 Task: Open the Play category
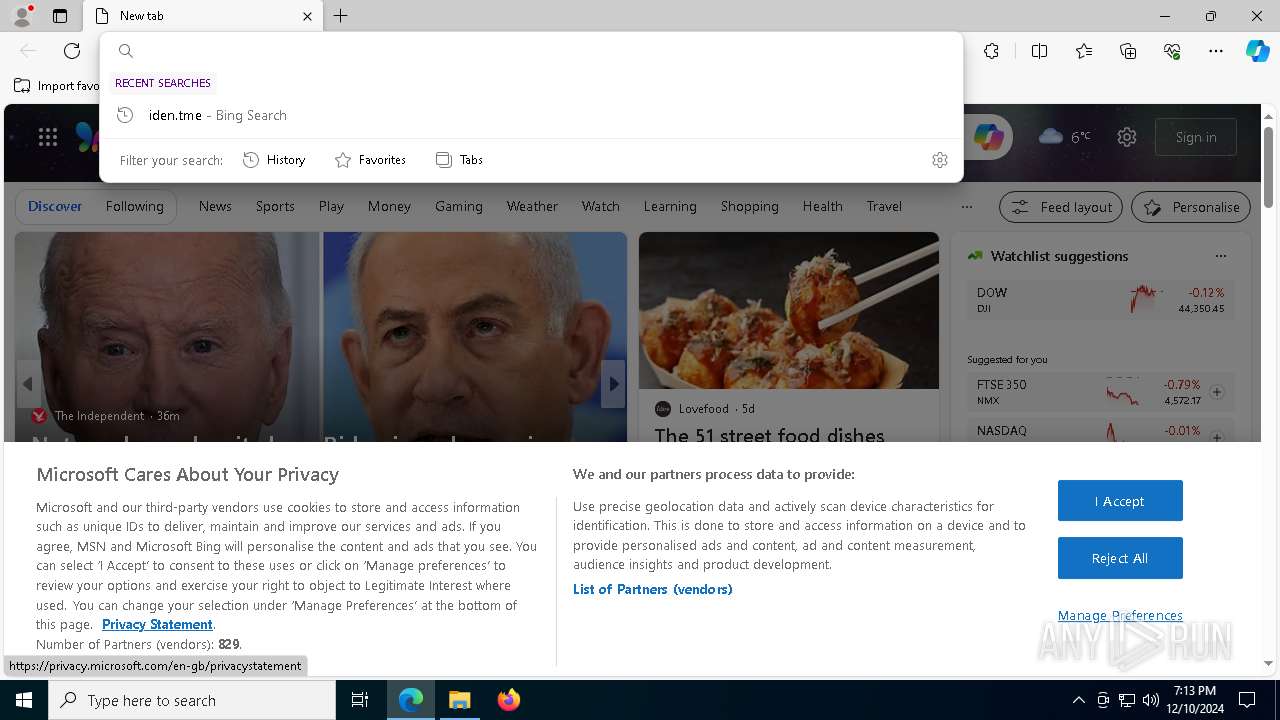331,206
